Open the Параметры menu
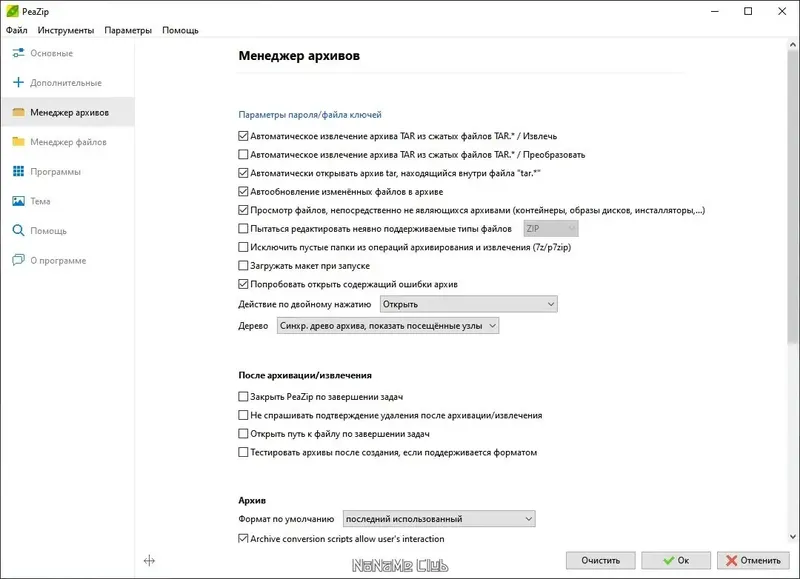800x579 pixels. 128,30
